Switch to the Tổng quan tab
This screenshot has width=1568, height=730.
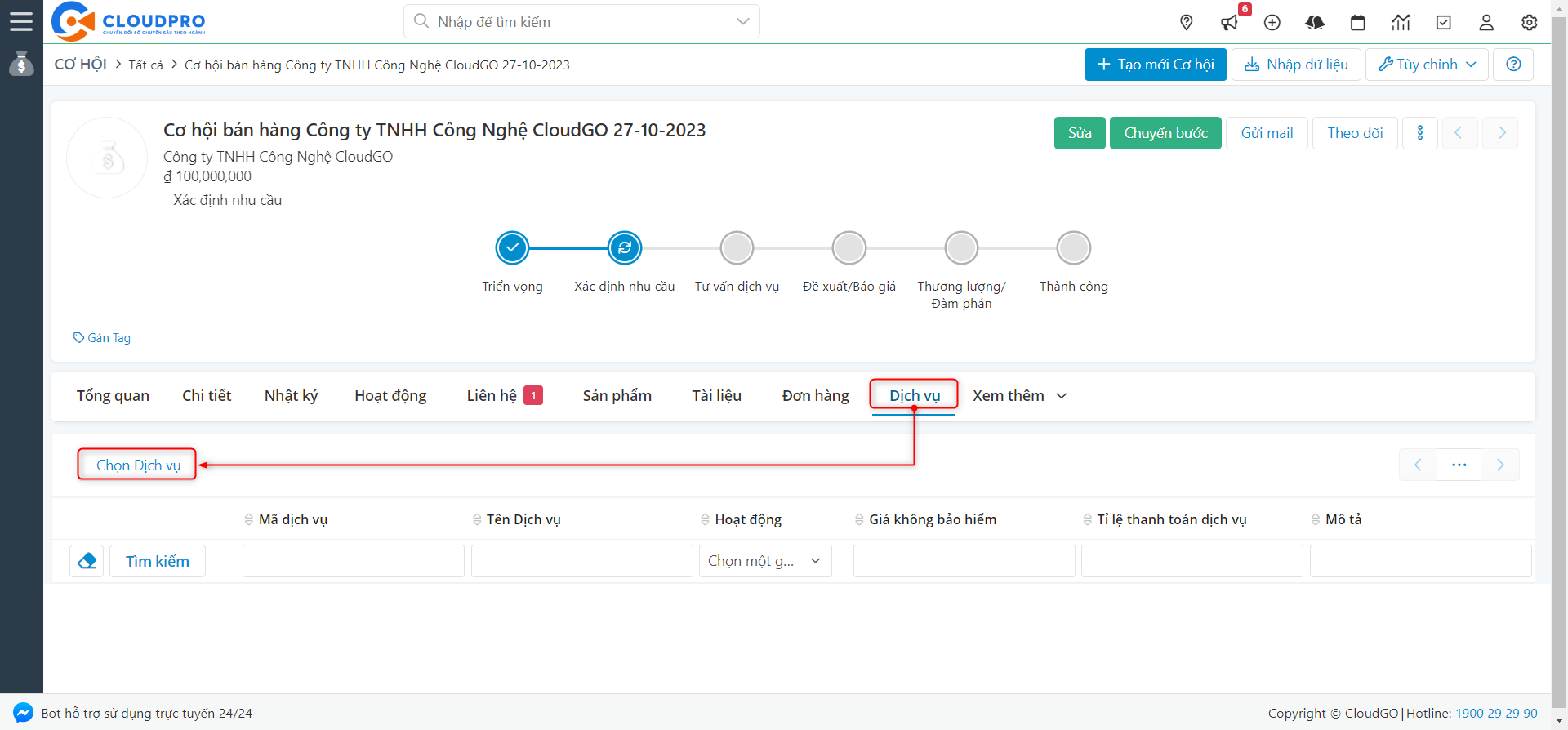point(113,396)
